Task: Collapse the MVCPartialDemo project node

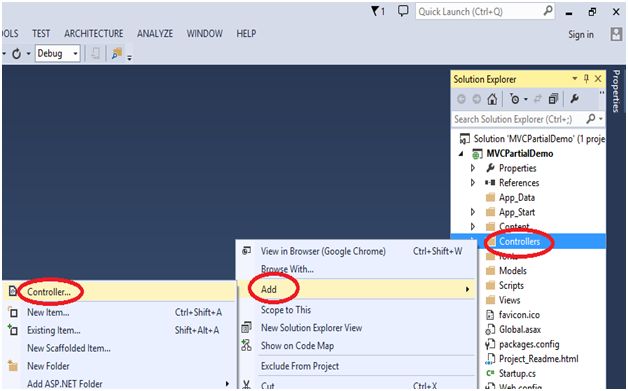Action: [x=461, y=153]
